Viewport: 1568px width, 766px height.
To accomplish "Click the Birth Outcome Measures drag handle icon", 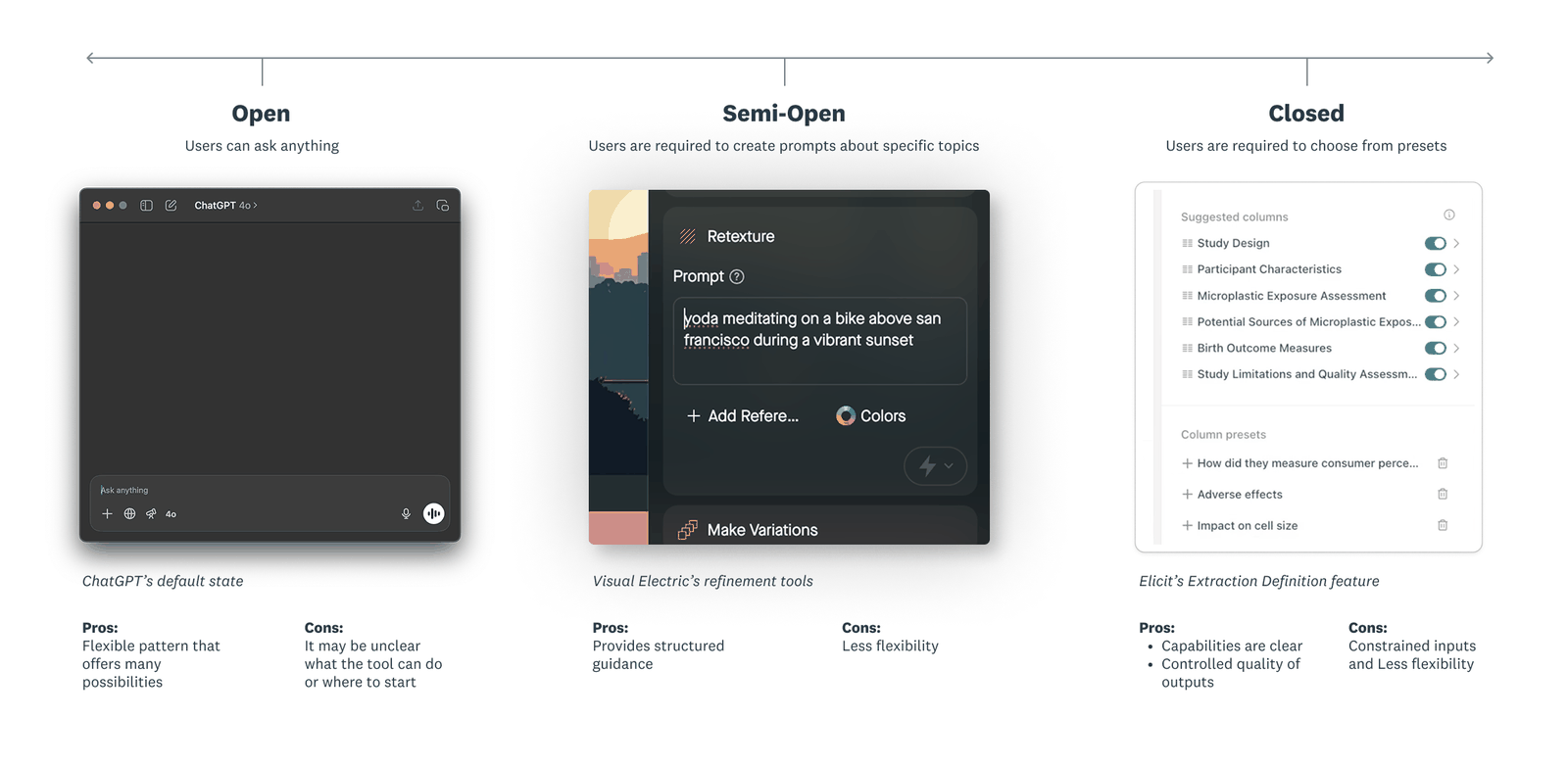I will 1187,348.
